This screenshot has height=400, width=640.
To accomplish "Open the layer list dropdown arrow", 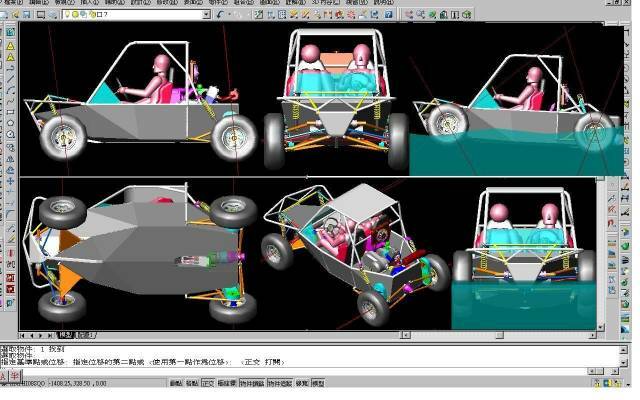I will 207,15.
